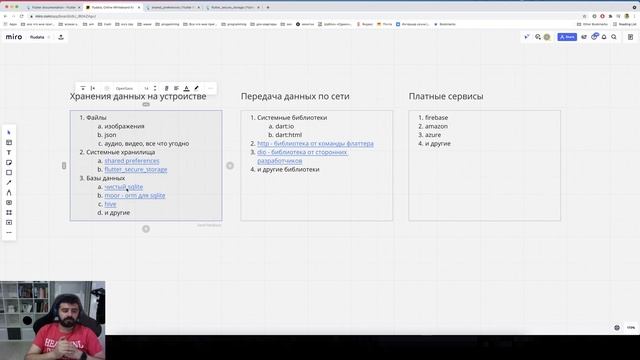Image resolution: width=640 pixels, height=360 pixels.
Task: Open the flutter_secure_storage link
Action: click(x=136, y=169)
